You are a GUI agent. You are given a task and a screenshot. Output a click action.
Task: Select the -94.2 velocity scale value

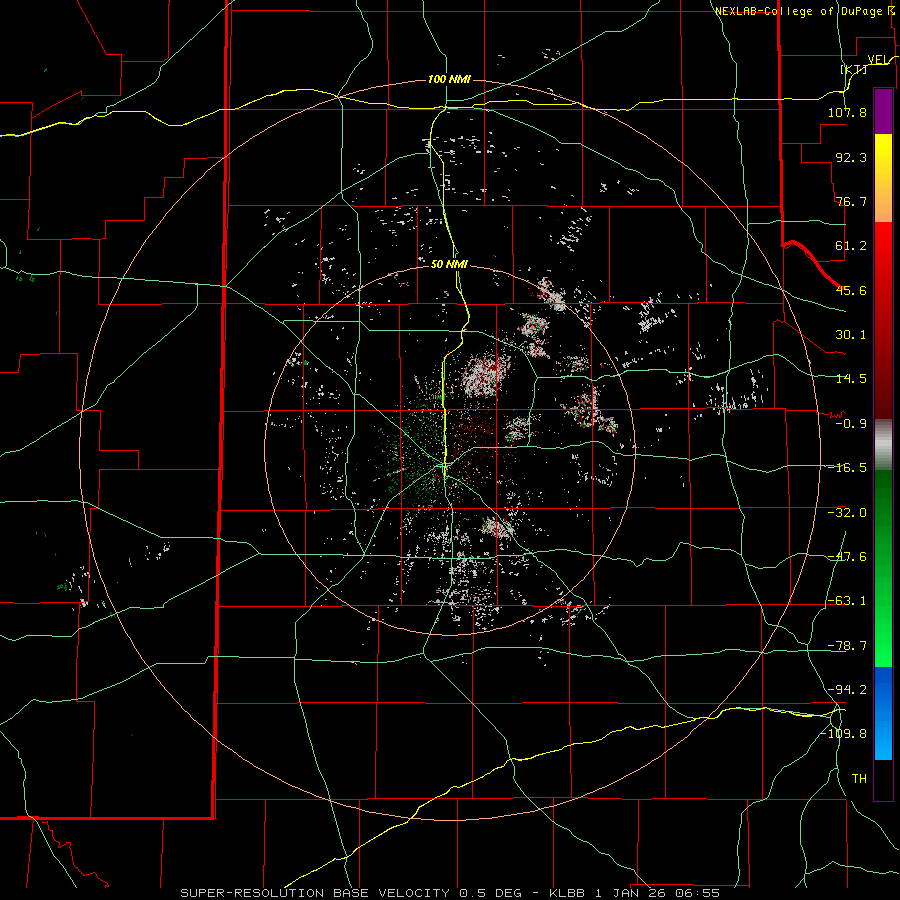[x=847, y=689]
